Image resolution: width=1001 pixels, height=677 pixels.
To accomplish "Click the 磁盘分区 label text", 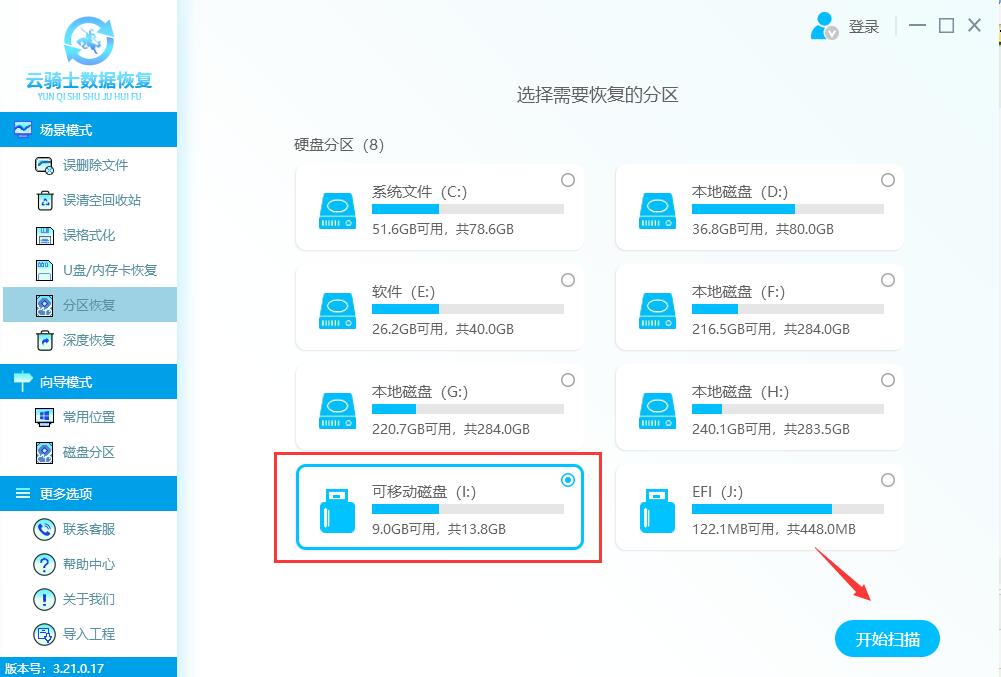I will [89, 452].
